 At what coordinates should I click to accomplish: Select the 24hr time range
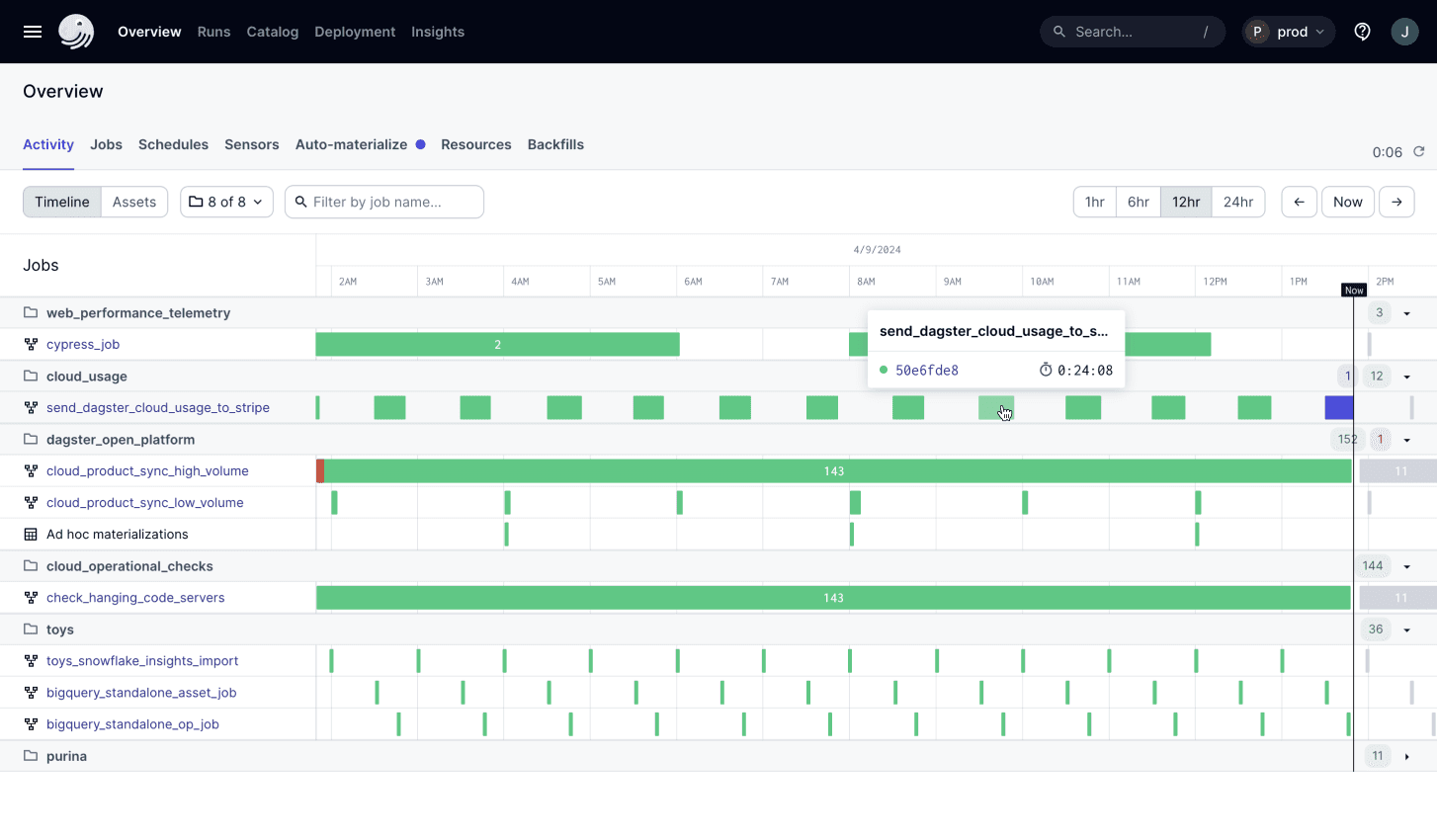tap(1239, 202)
